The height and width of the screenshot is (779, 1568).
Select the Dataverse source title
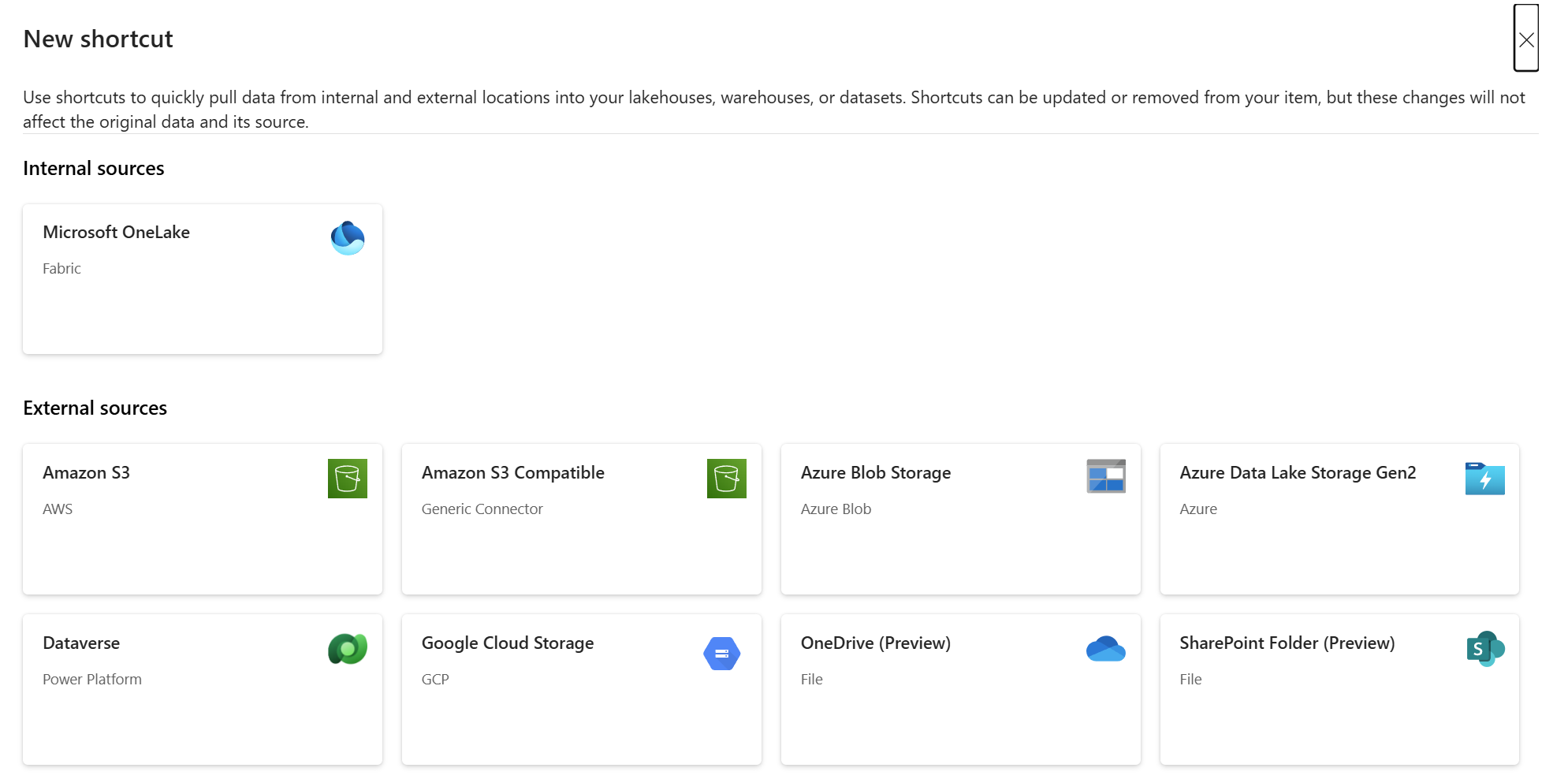click(x=81, y=643)
